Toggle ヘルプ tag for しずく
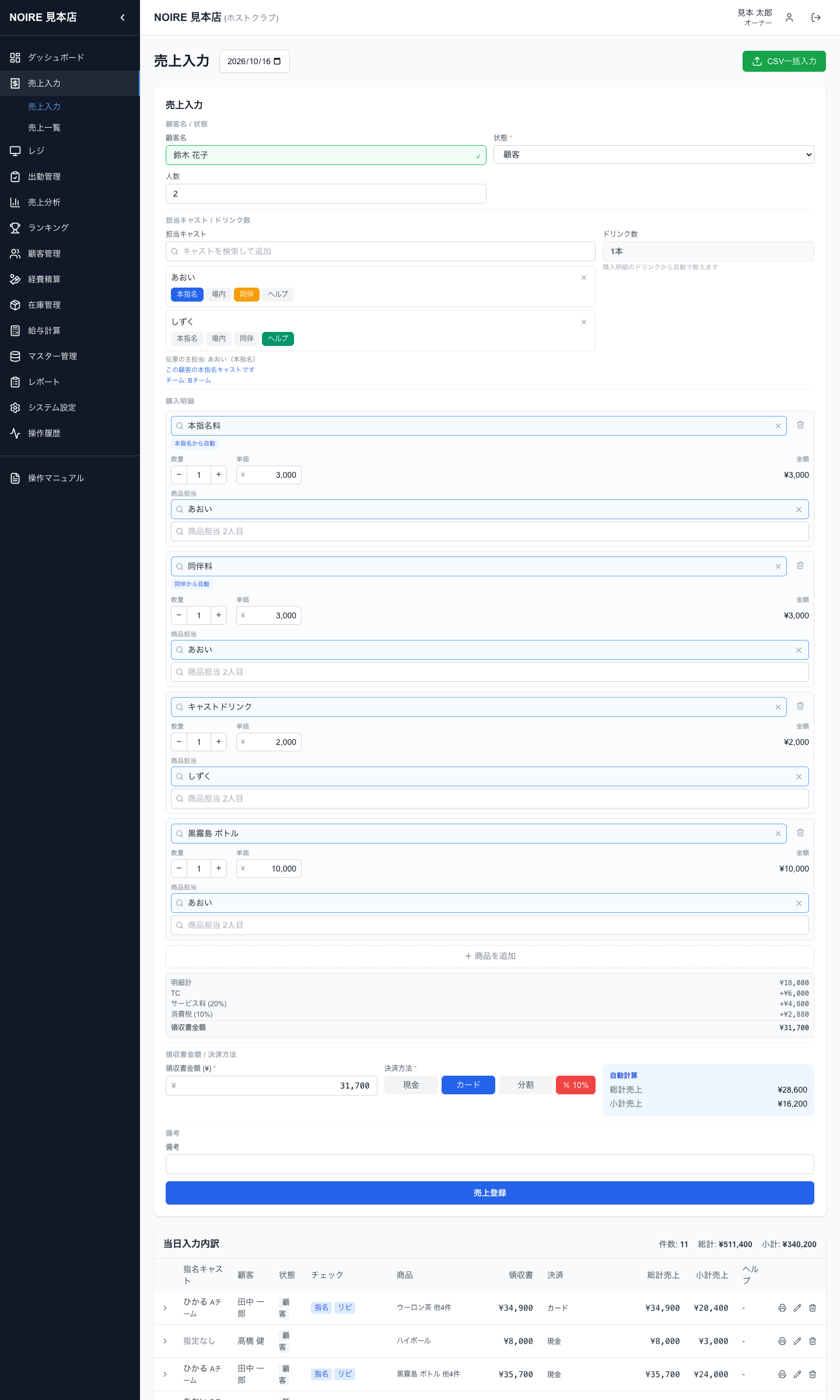 (x=278, y=339)
